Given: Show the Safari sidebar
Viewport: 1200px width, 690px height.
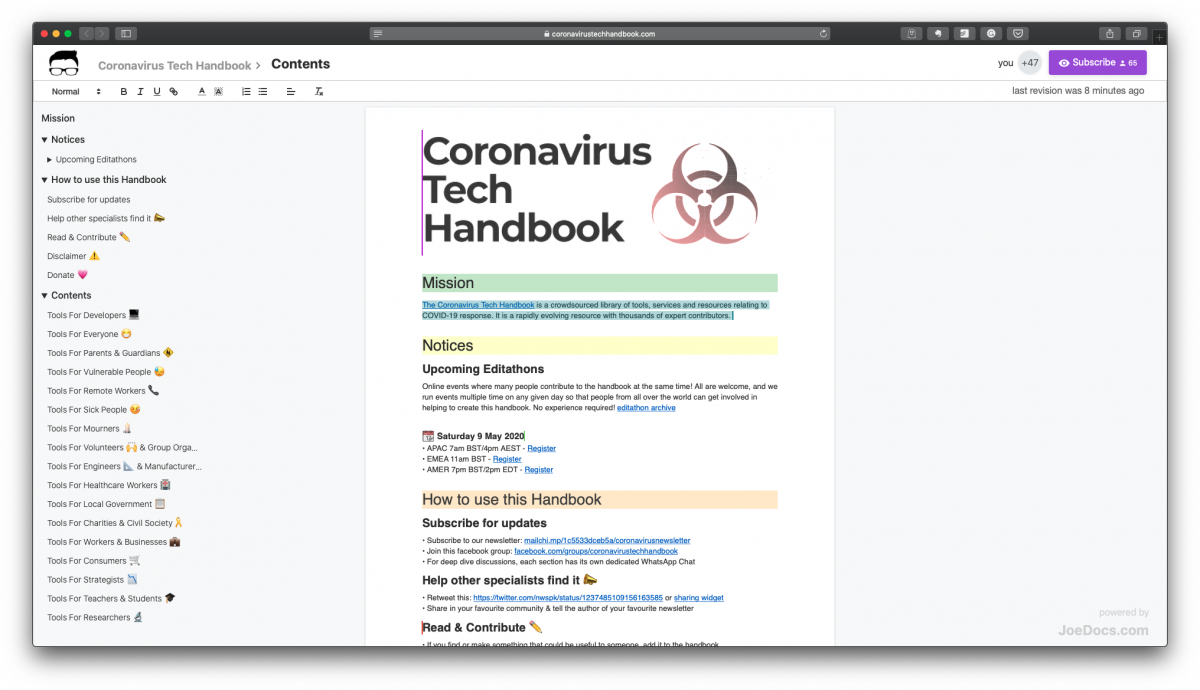Looking at the screenshot, I should point(126,33).
